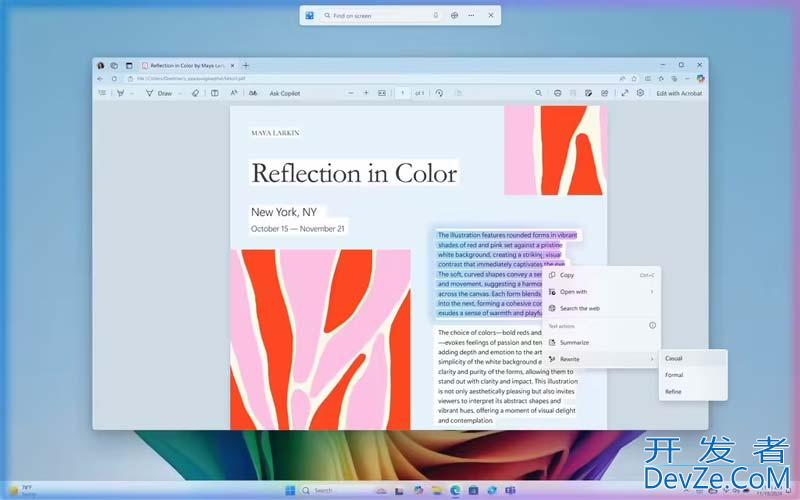Select the Casual rewrite style

[693, 358]
